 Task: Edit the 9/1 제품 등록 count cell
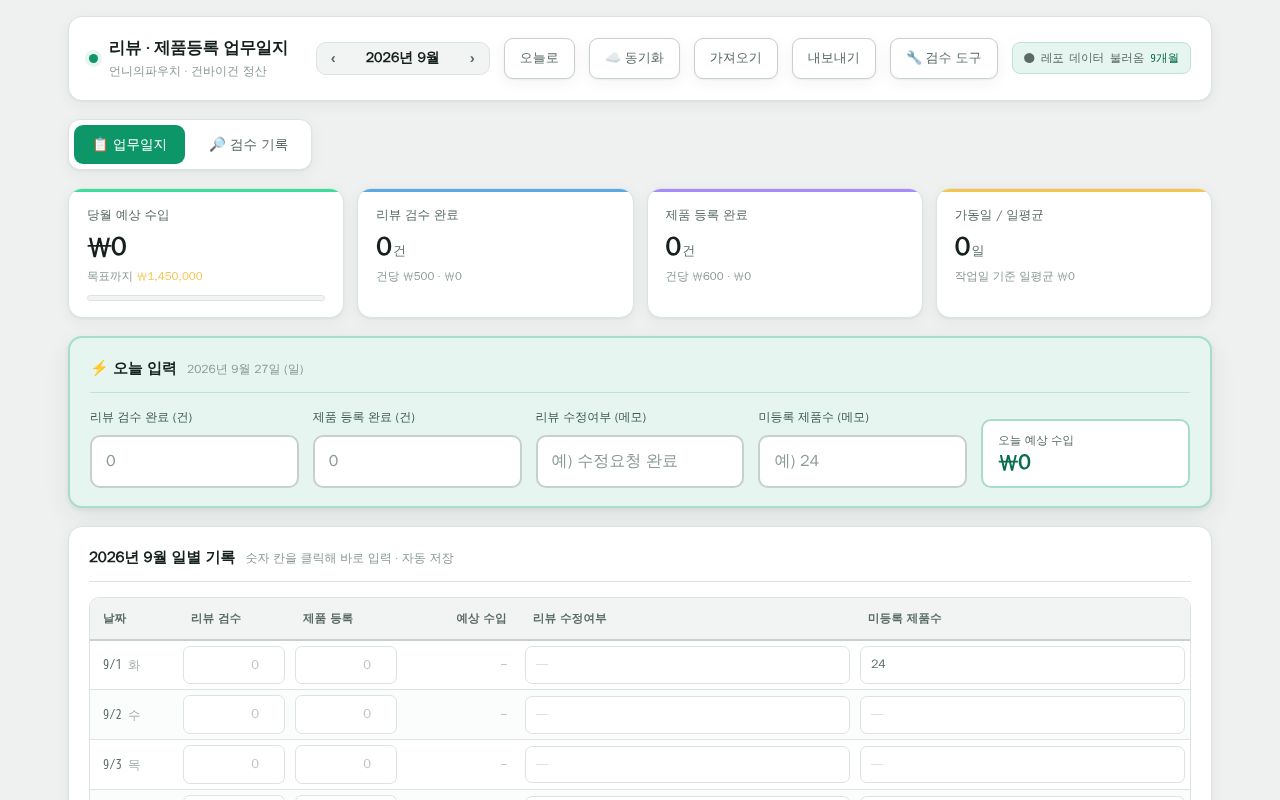click(346, 665)
